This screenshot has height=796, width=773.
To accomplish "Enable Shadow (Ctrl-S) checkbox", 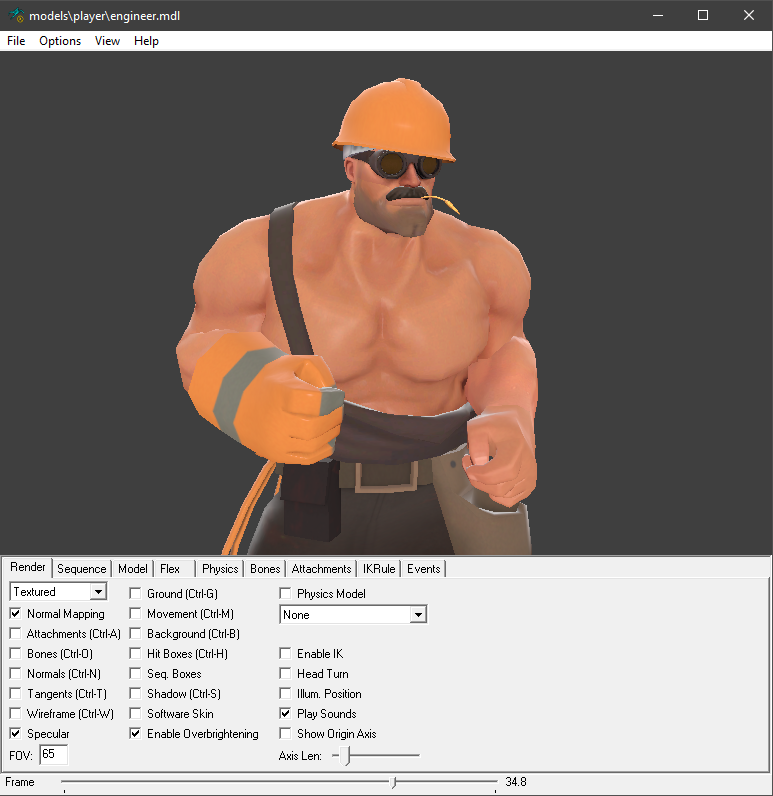I will pyautogui.click(x=135, y=693).
